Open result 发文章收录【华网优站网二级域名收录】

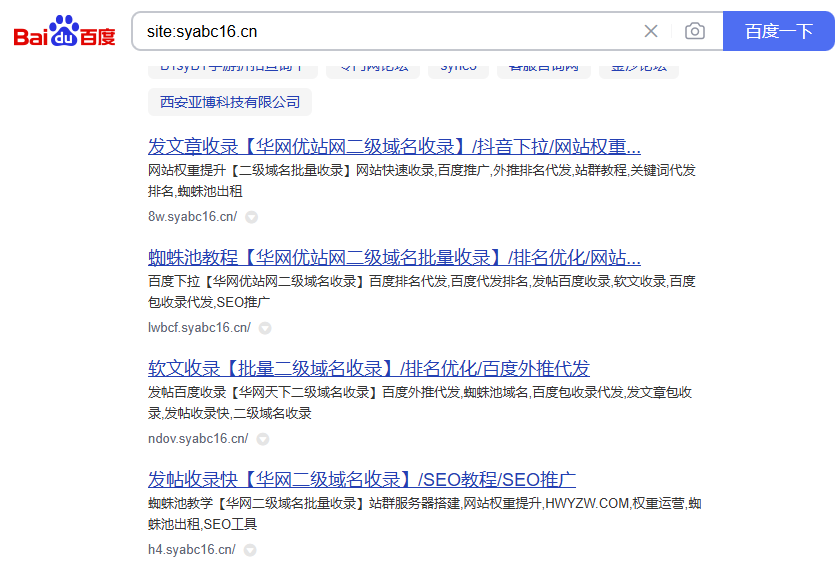point(394,146)
